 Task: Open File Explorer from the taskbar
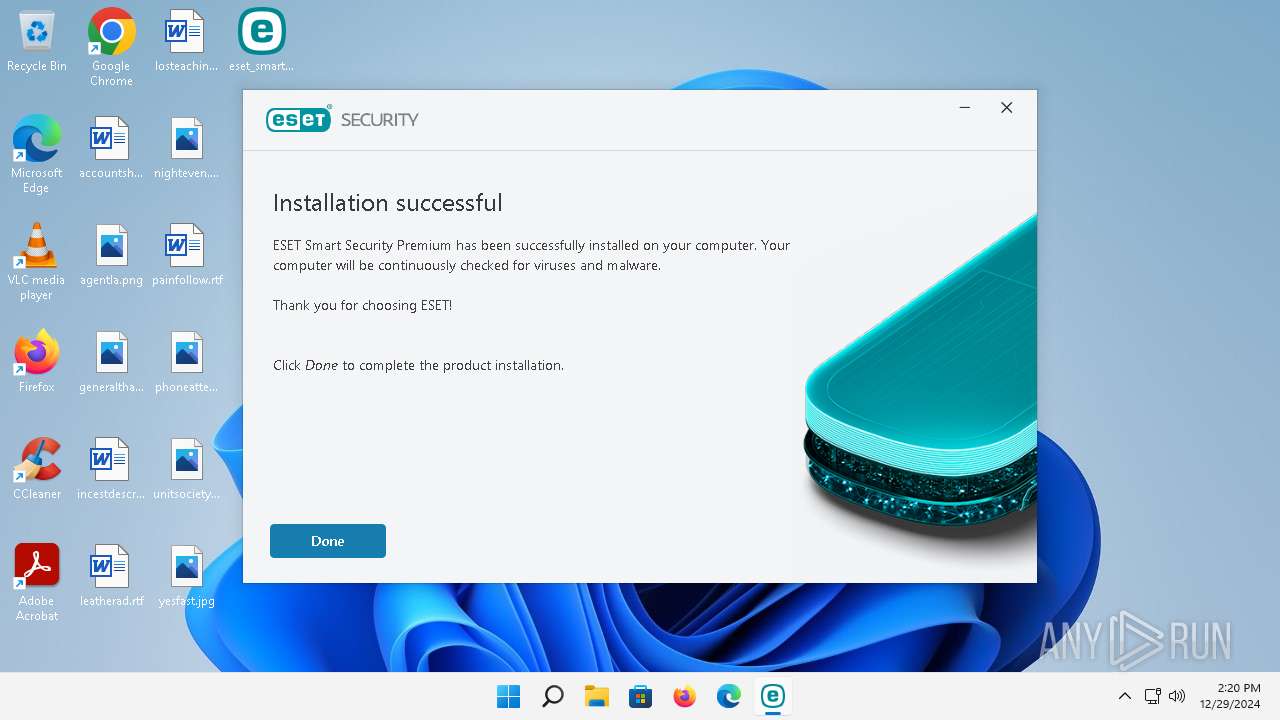click(x=597, y=696)
